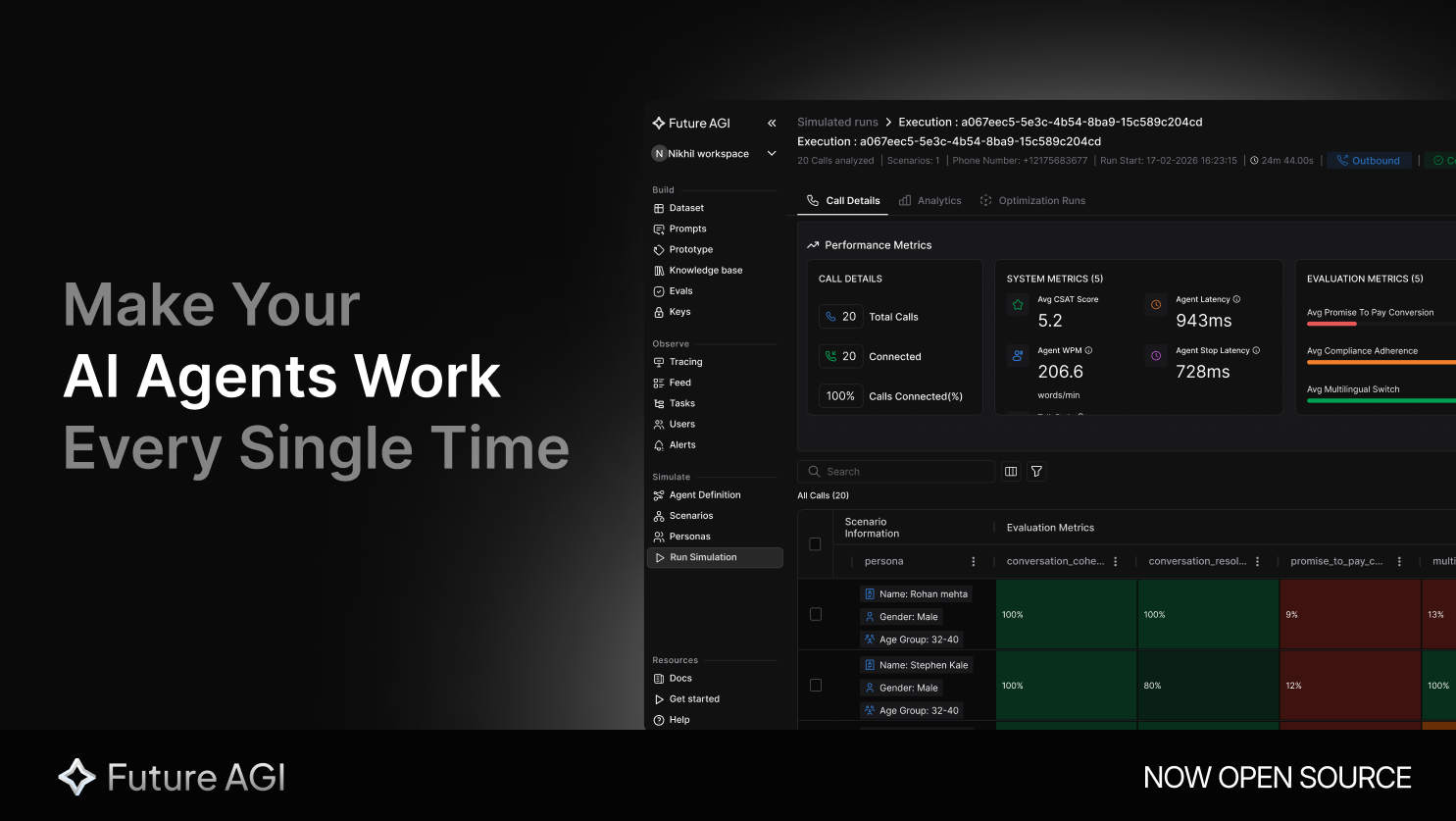Switch to the Analytics tab
This screenshot has height=821, width=1456.
point(930,201)
